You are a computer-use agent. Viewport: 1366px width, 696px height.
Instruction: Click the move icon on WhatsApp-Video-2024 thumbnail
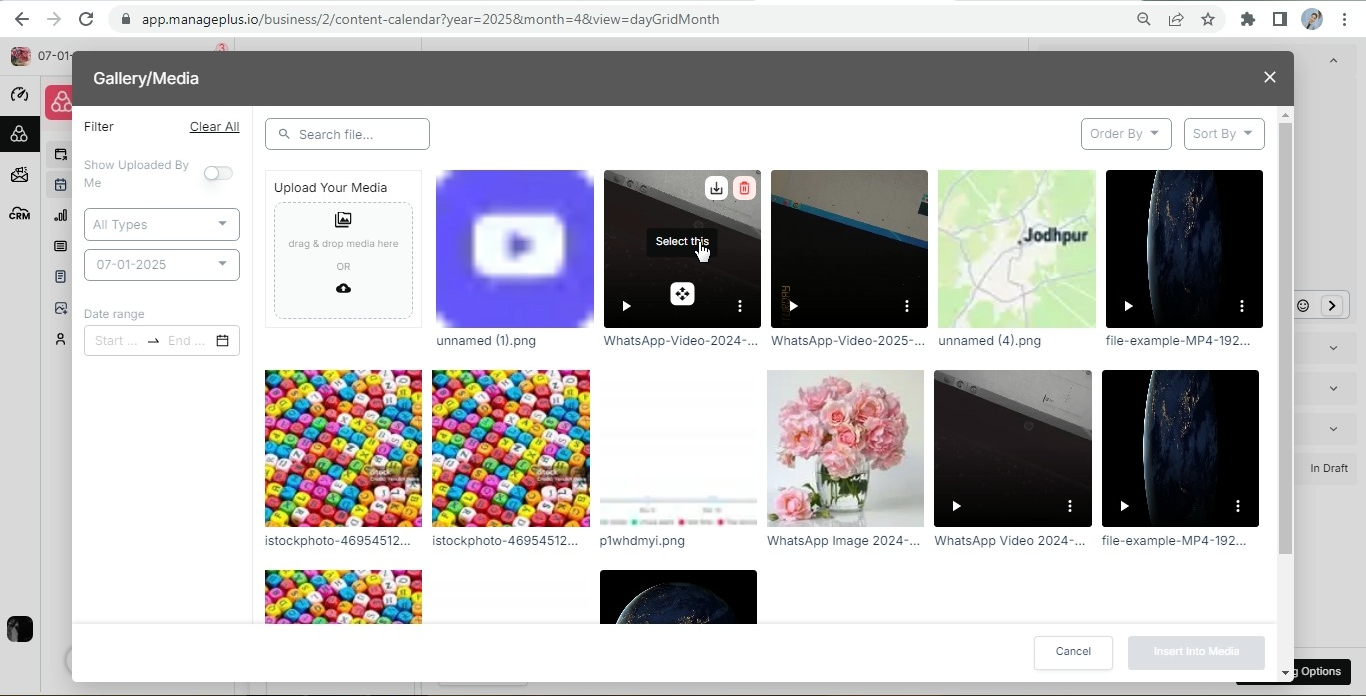click(682, 293)
